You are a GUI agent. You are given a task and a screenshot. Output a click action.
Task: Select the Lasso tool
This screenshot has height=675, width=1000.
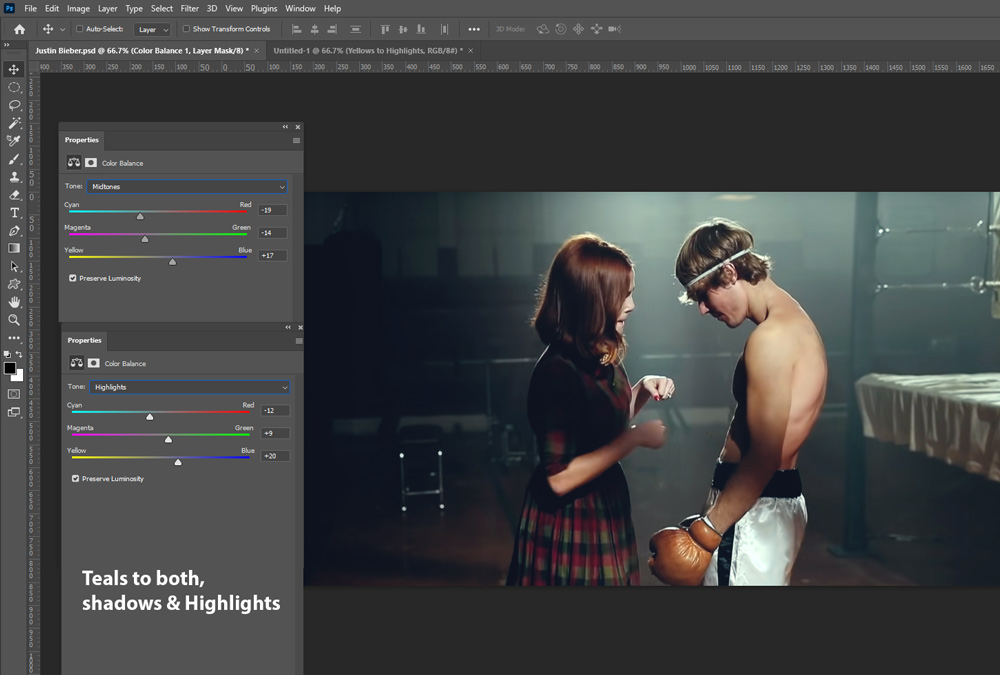[14, 105]
